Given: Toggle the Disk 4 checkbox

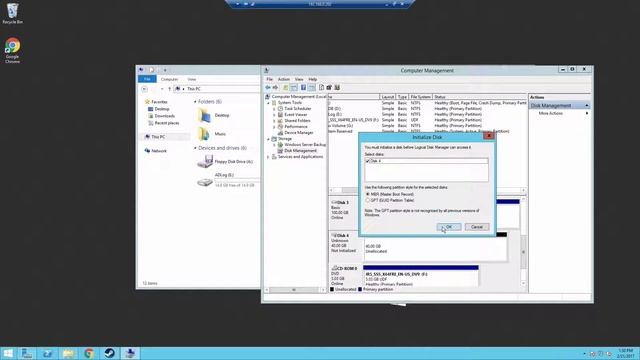Looking at the screenshot, I should (368, 161).
